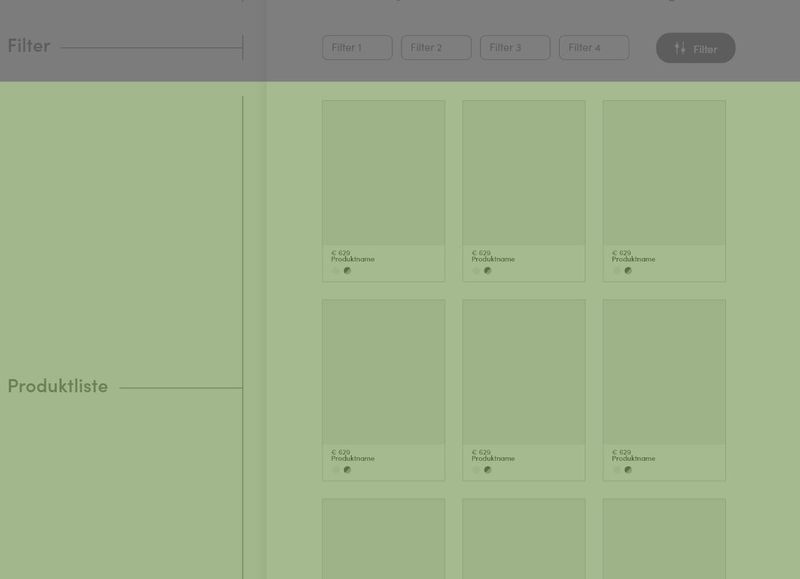Open the Filter 2 dropdown field
The height and width of the screenshot is (579, 800).
(x=436, y=47)
